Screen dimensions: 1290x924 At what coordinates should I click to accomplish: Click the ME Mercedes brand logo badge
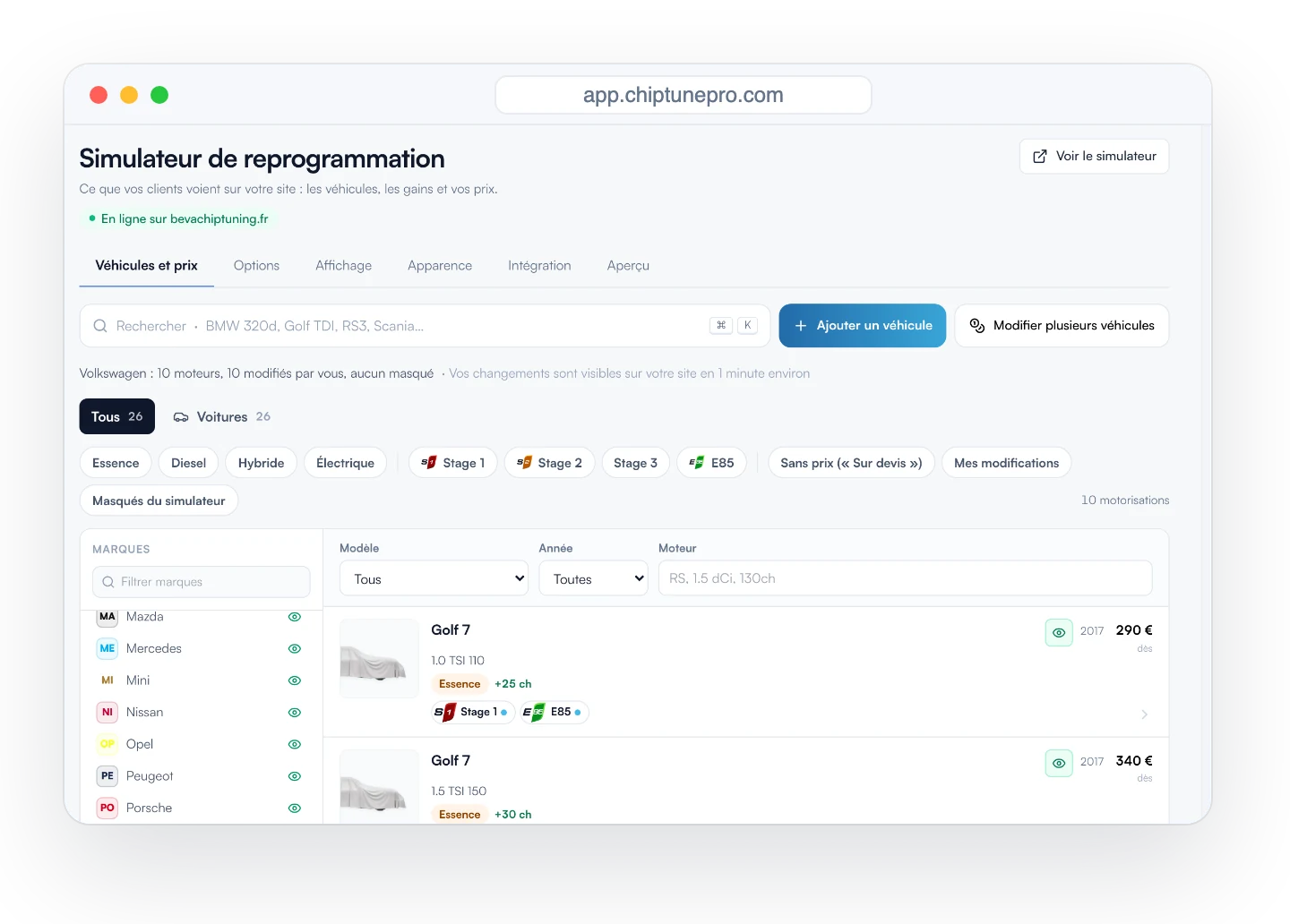[x=107, y=648]
